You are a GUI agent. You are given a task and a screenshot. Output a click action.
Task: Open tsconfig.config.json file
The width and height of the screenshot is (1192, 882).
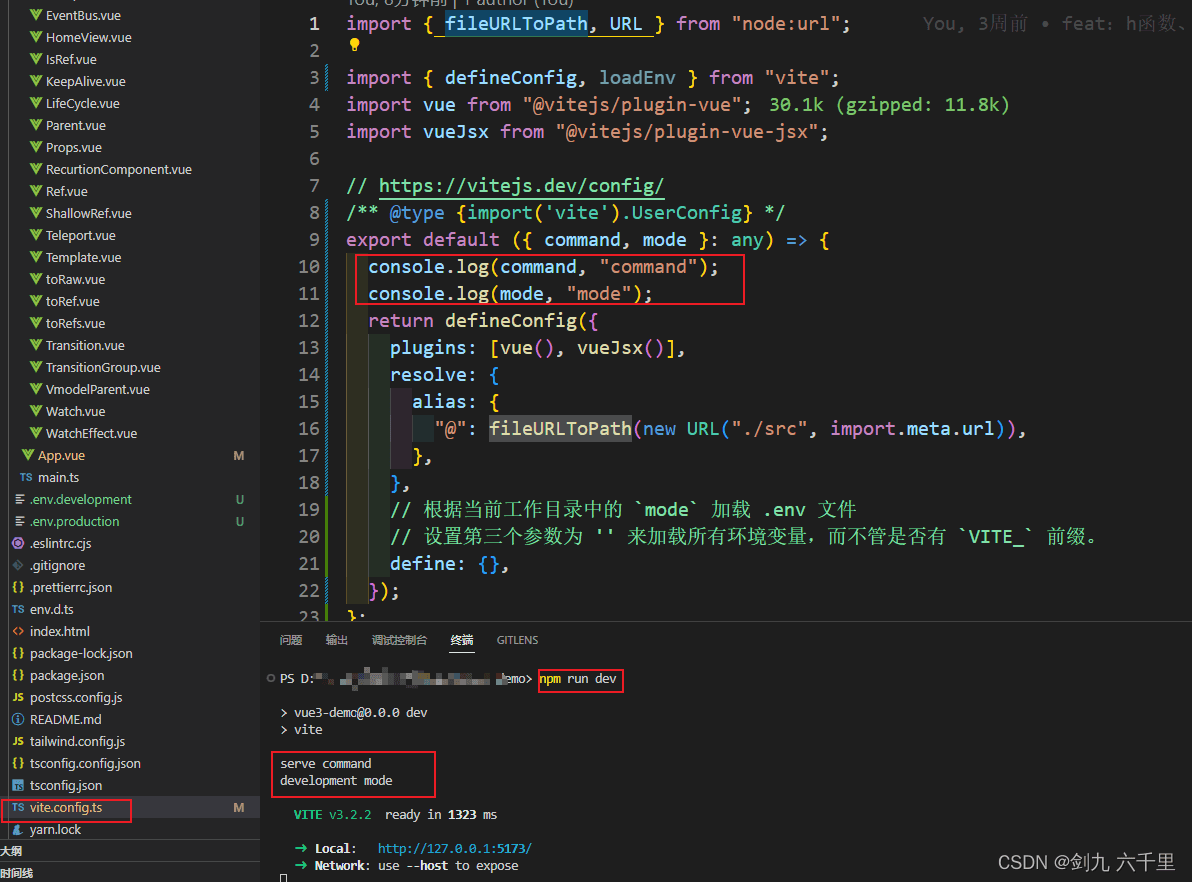85,764
